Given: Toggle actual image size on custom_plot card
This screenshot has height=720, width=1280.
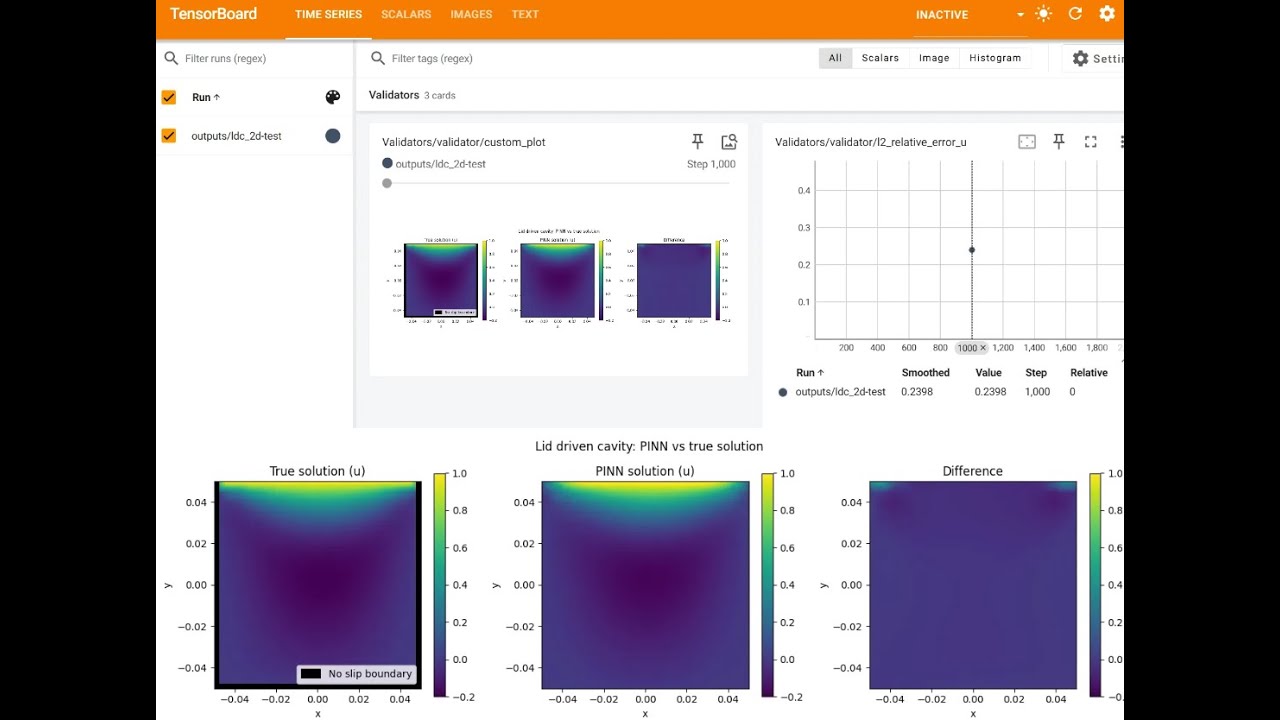Looking at the screenshot, I should (729, 142).
